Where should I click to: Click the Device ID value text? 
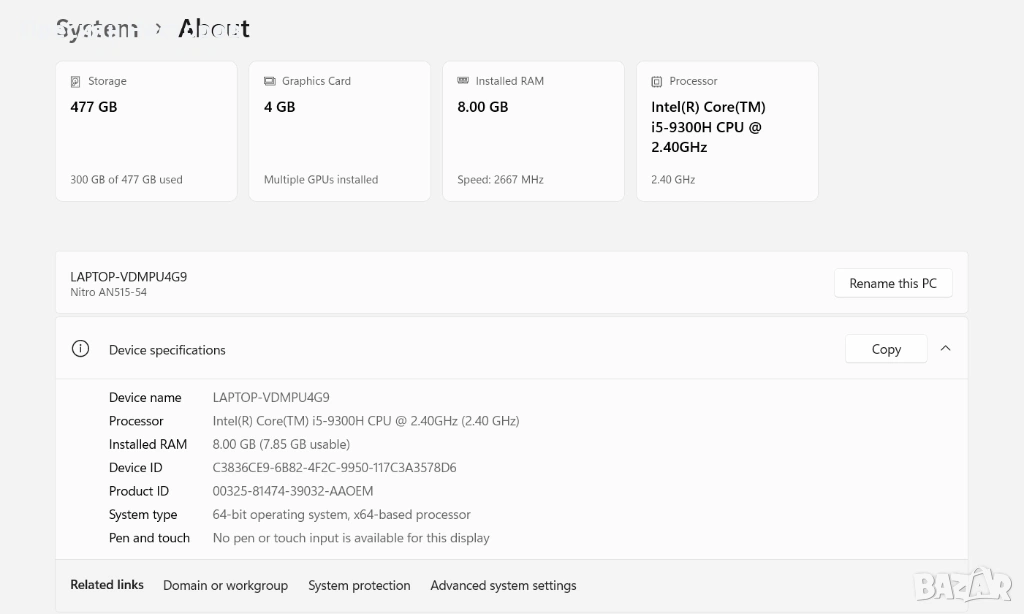pos(334,467)
